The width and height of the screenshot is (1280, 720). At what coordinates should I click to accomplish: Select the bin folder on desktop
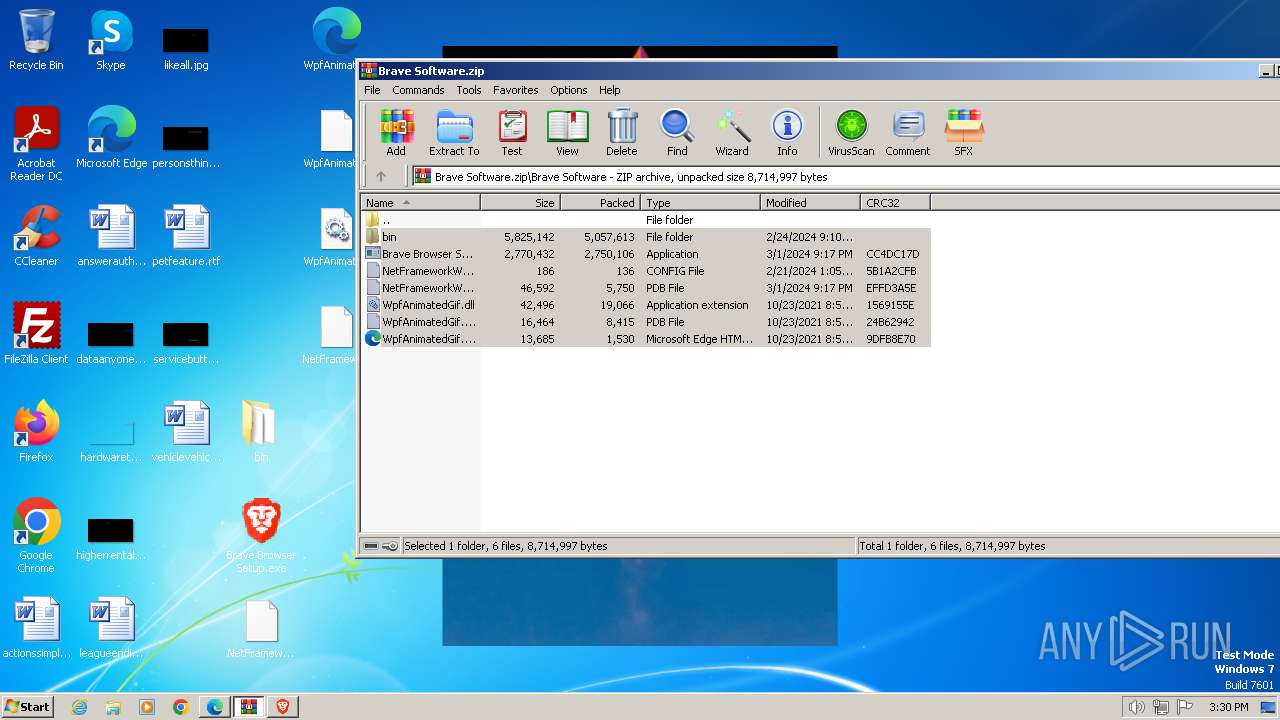(x=260, y=432)
